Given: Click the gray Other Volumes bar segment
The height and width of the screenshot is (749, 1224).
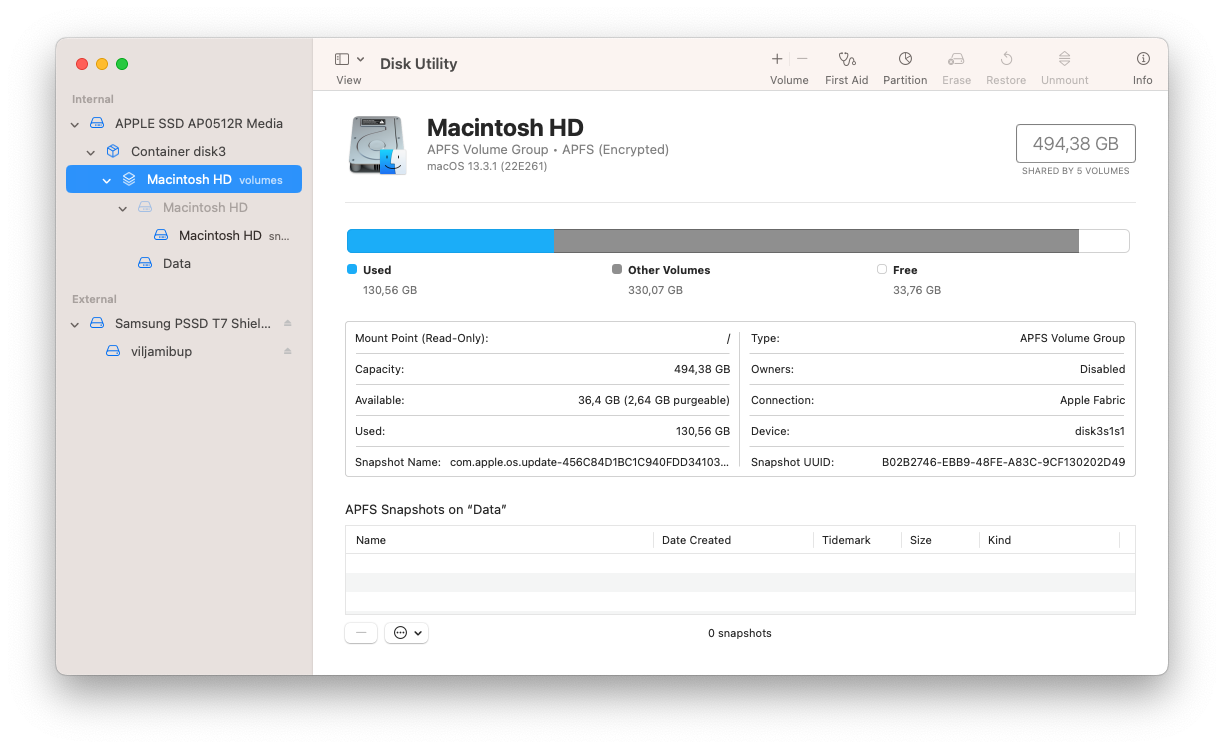Looking at the screenshot, I should tap(816, 241).
